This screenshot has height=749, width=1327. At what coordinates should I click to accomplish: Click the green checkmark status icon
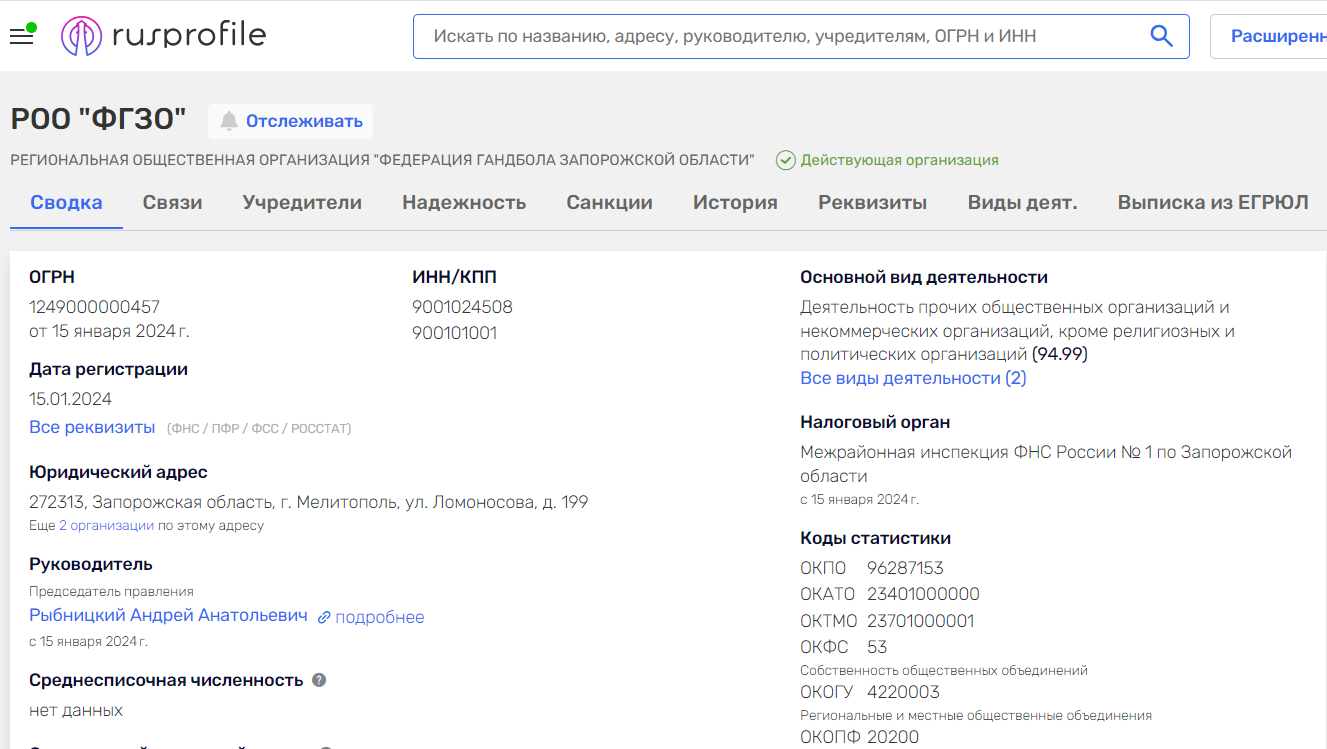[786, 160]
